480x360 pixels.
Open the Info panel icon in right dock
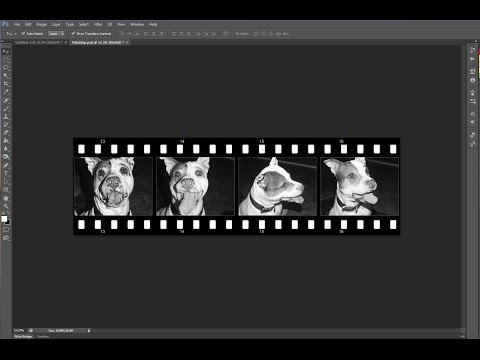click(x=472, y=80)
